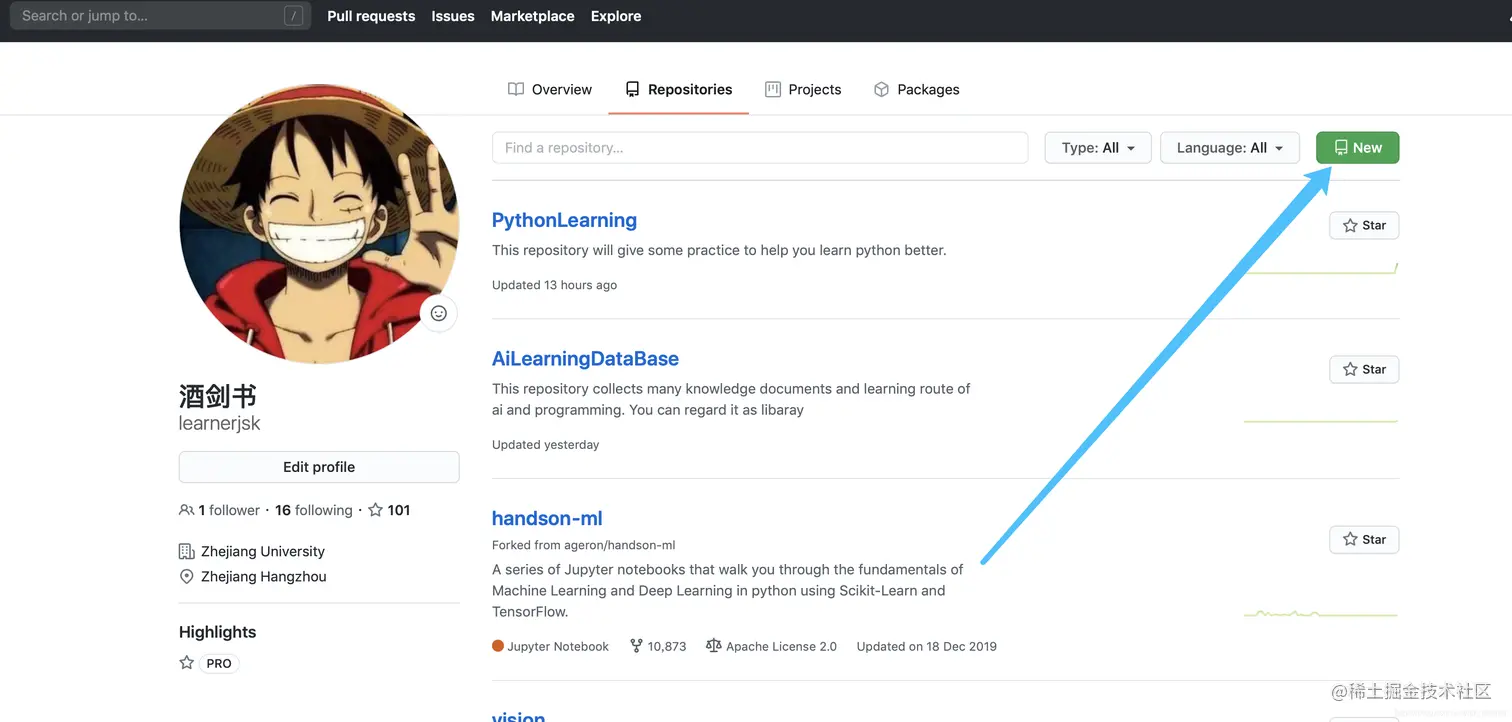Click the PythonLearning activity sparkline graph

tap(1321, 268)
